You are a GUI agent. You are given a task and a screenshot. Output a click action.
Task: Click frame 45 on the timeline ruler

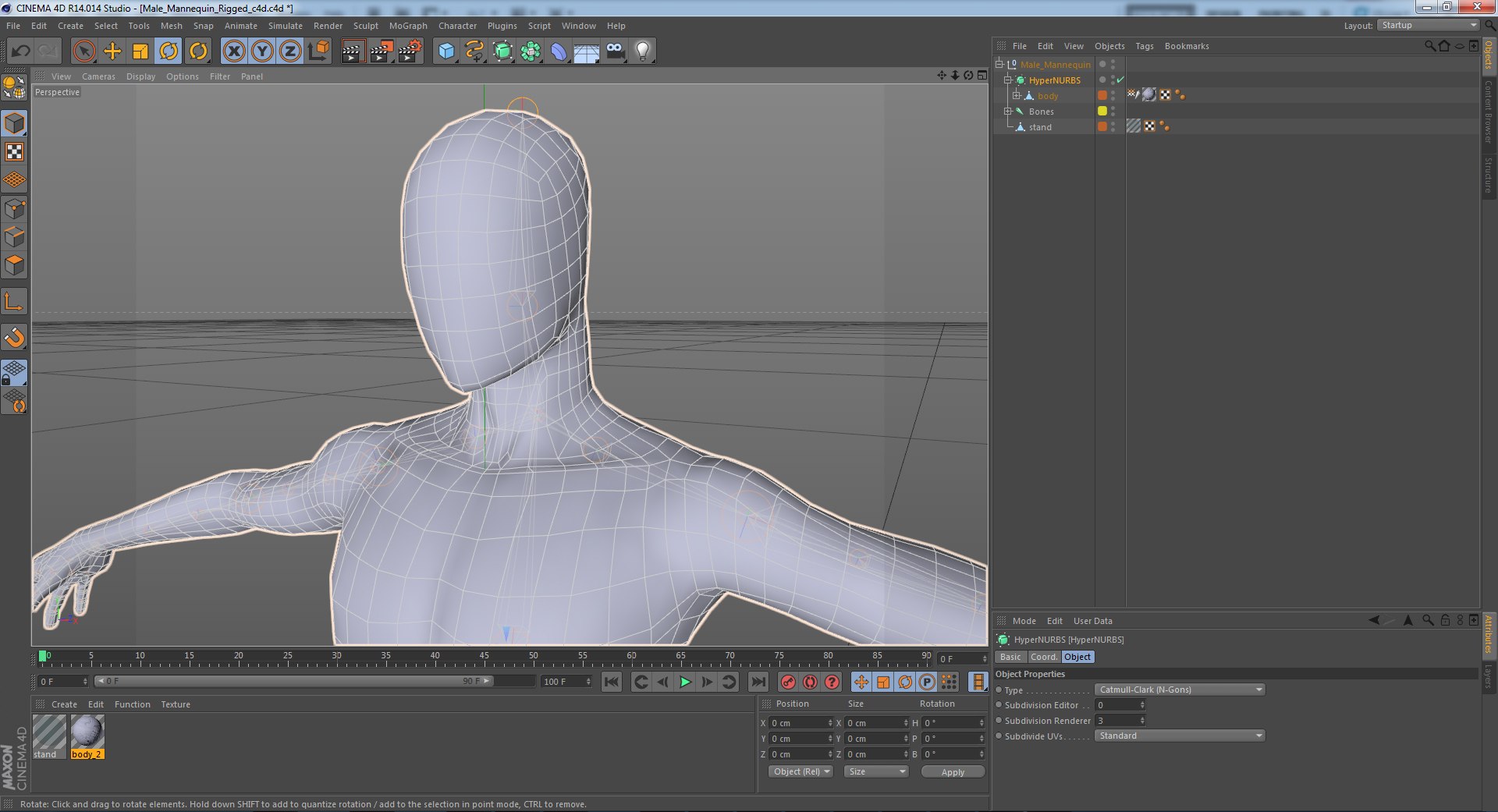point(484,658)
